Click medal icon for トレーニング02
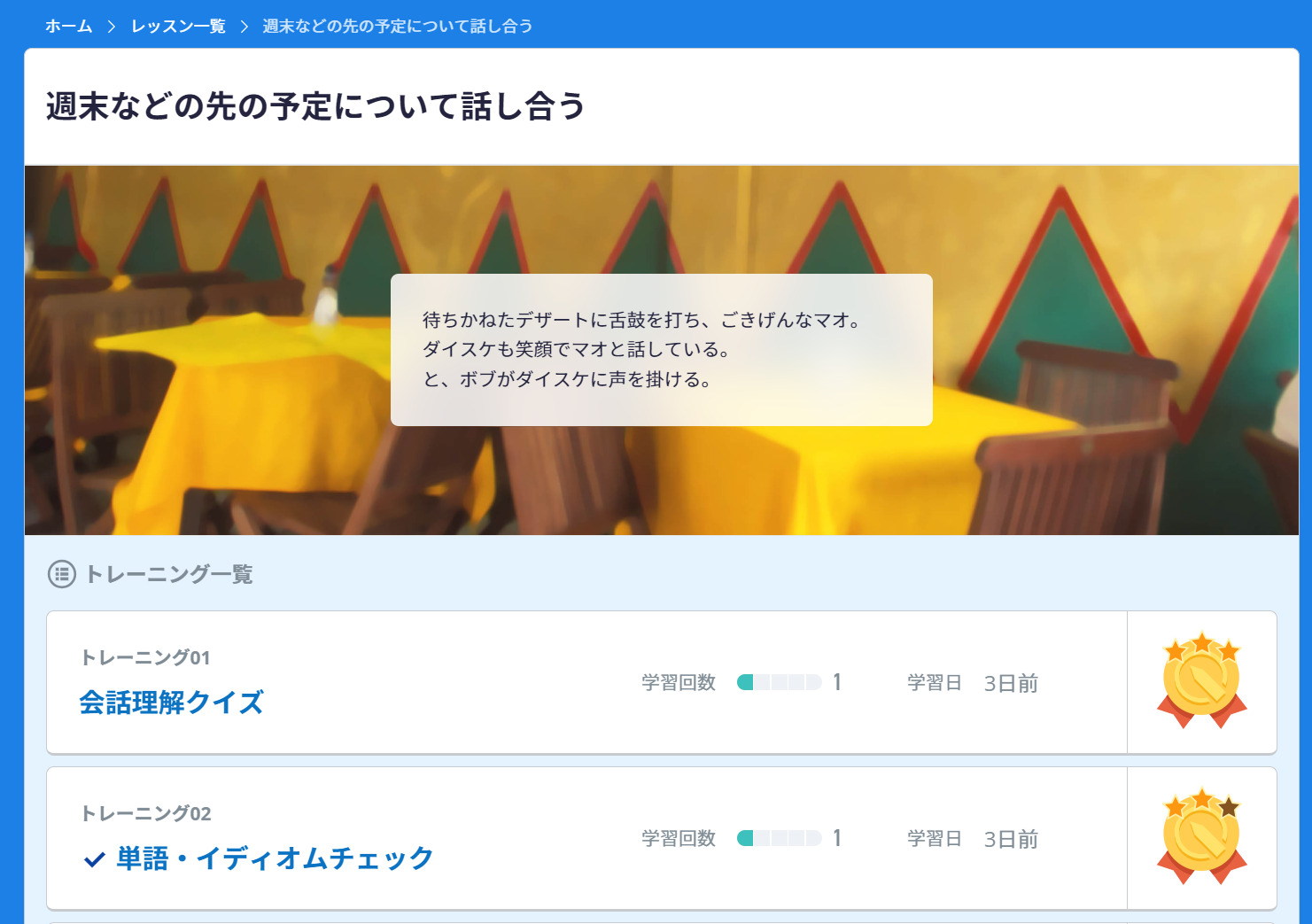1312x924 pixels. (x=1202, y=836)
